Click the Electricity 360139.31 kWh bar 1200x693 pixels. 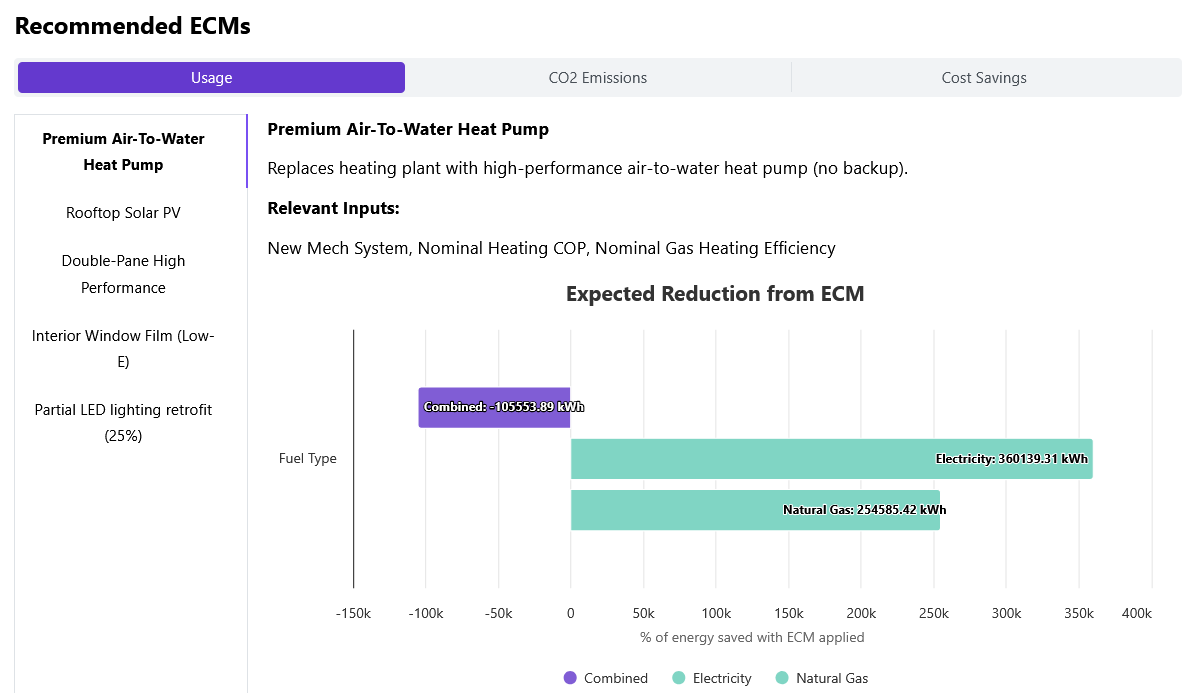[831, 459]
